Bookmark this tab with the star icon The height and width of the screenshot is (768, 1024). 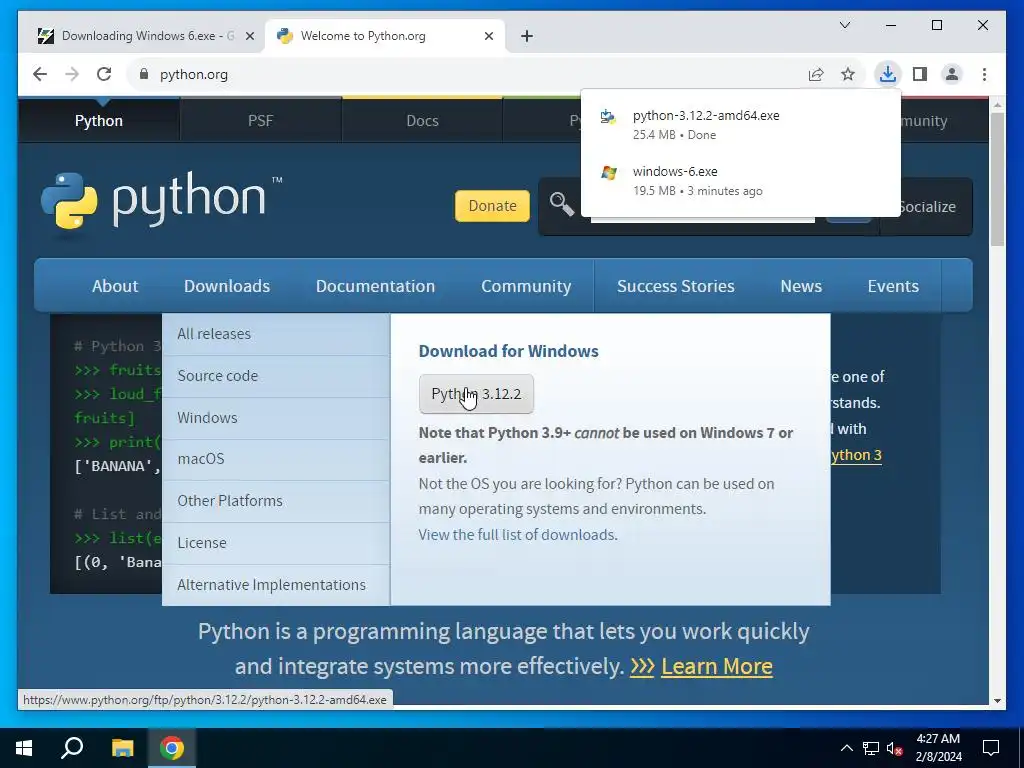(848, 74)
